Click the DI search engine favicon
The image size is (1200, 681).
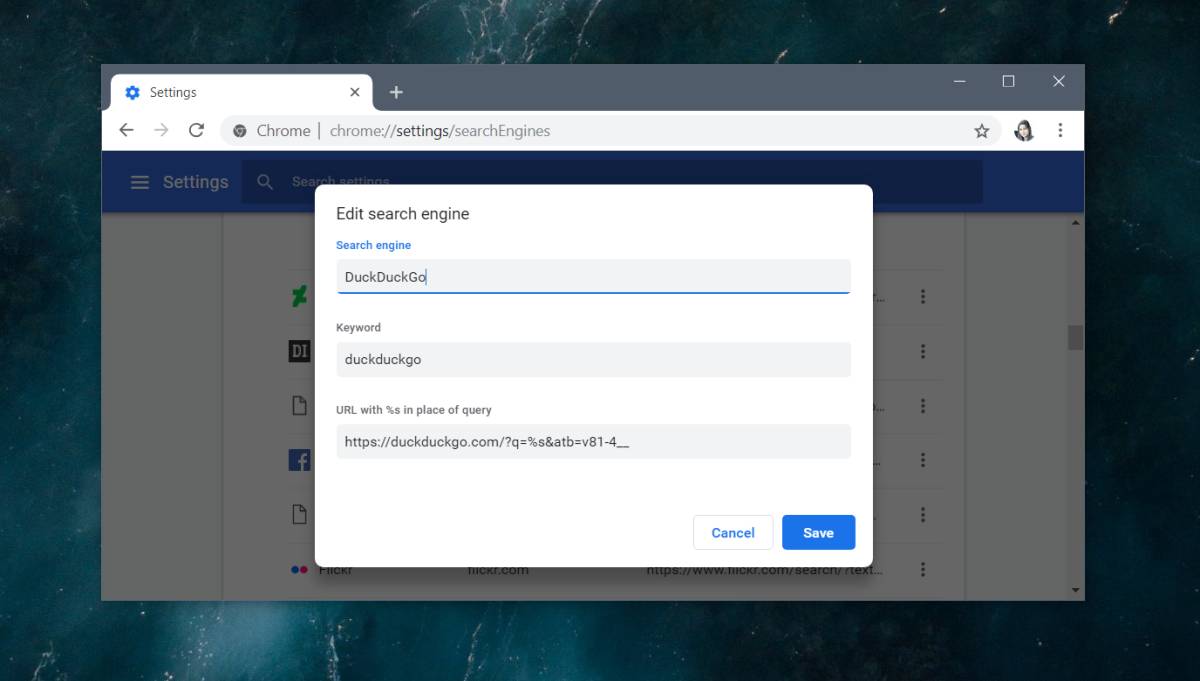tap(299, 351)
